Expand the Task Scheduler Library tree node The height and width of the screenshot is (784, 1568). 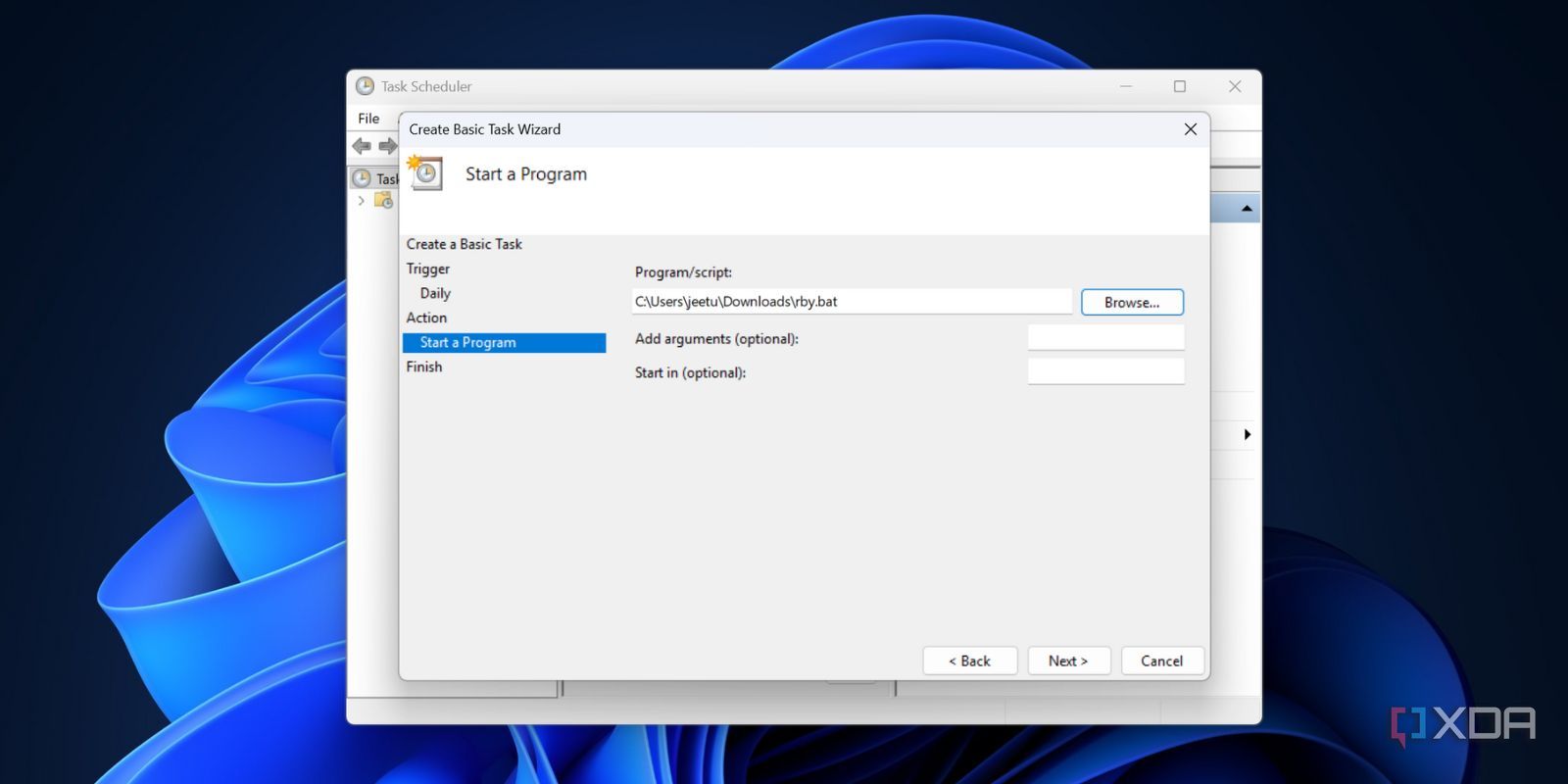[362, 201]
